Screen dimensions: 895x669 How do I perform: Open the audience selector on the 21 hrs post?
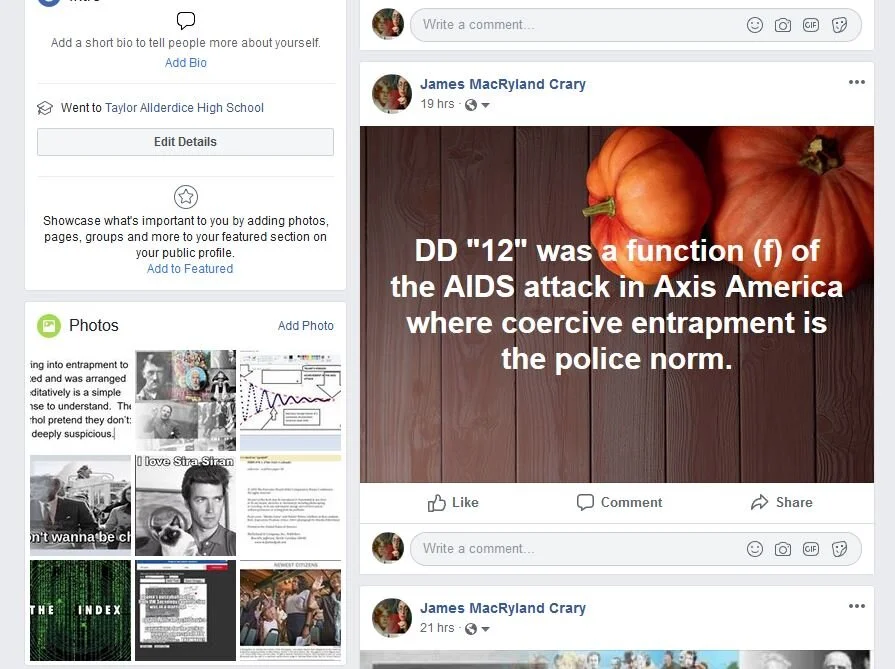click(x=478, y=628)
